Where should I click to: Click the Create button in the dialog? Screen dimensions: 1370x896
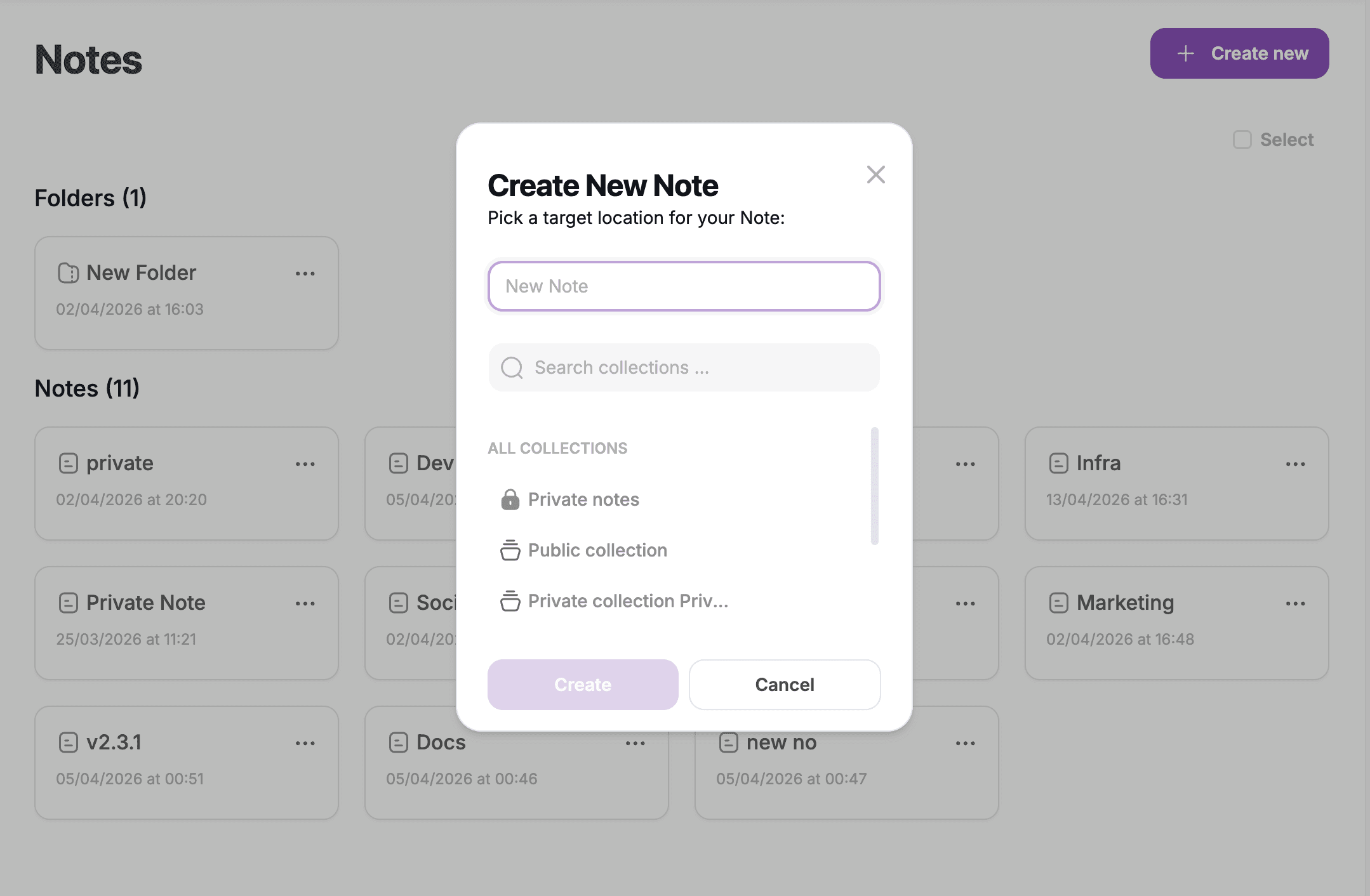582,685
